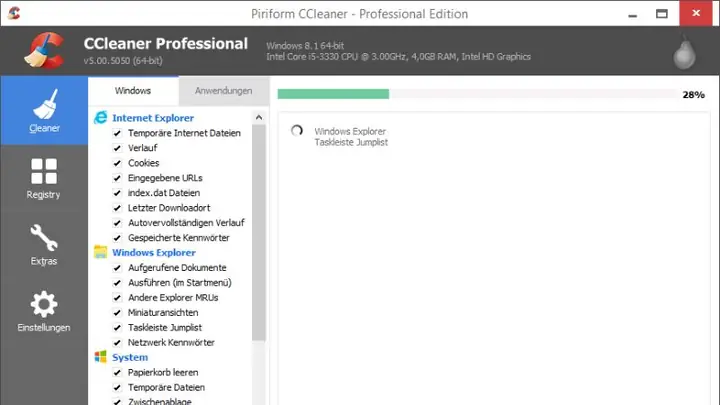
Task: Click the Intel Core i5-3330 hardware info line
Action: (399, 56)
